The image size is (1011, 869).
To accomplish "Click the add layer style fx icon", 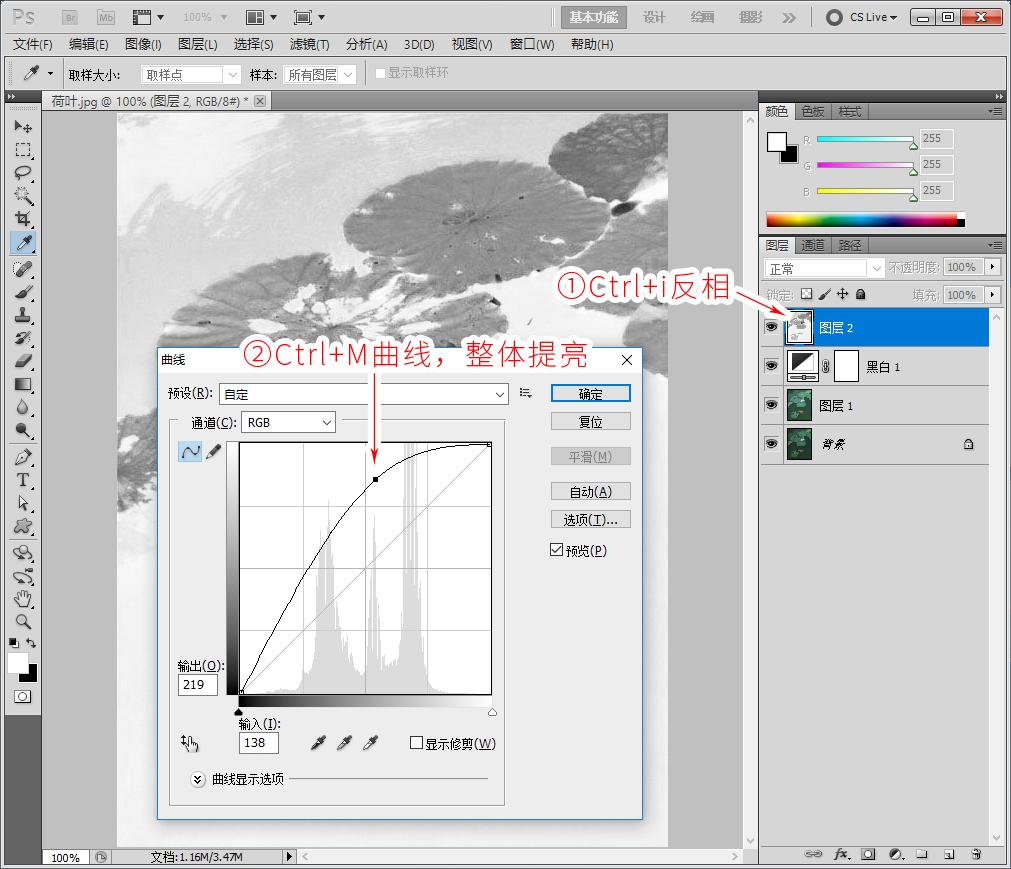I will (842, 854).
